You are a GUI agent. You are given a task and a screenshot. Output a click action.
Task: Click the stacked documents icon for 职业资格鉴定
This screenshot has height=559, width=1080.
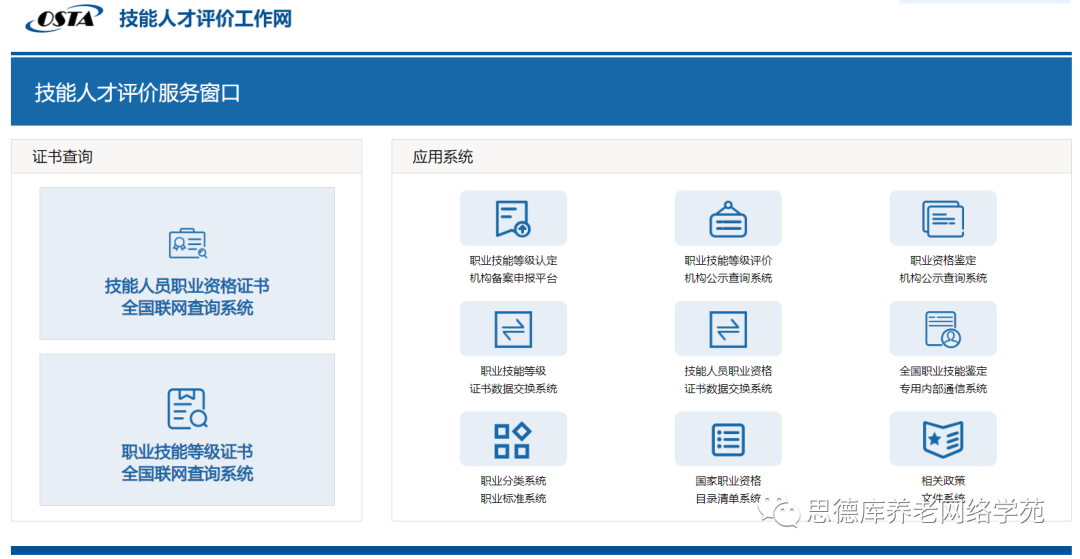pos(943,218)
